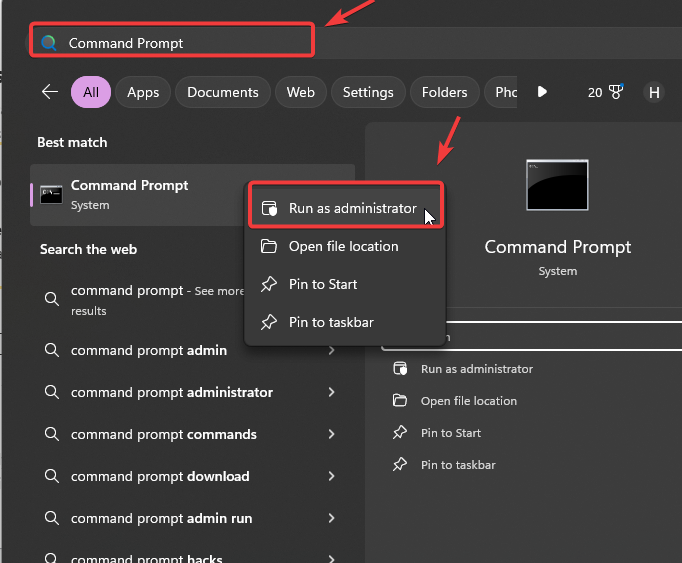Screen dimensions: 682x563
Task: Click the Command Prompt best match icon
Action: pos(51,195)
